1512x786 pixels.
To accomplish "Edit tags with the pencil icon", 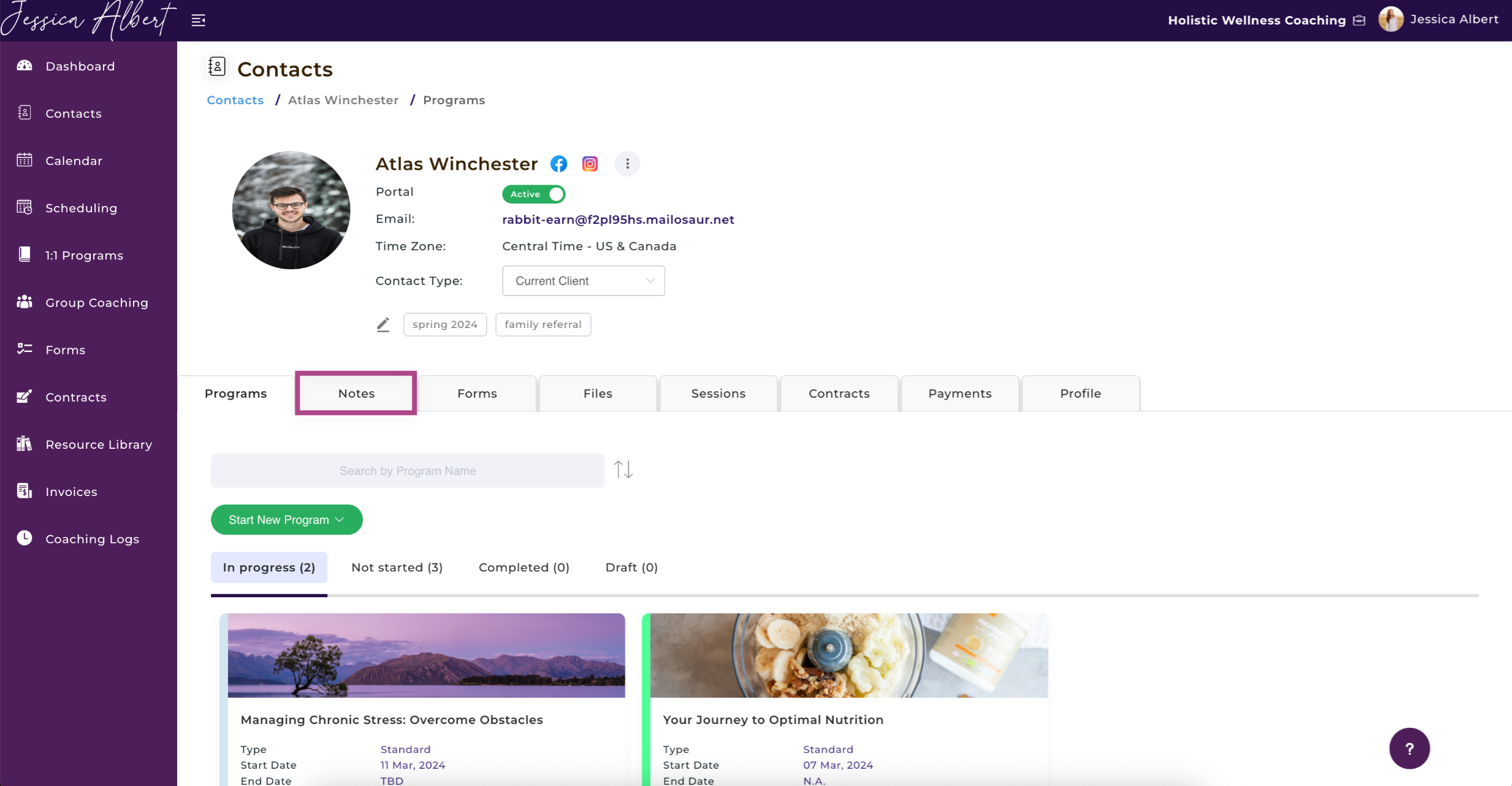I will 383,324.
